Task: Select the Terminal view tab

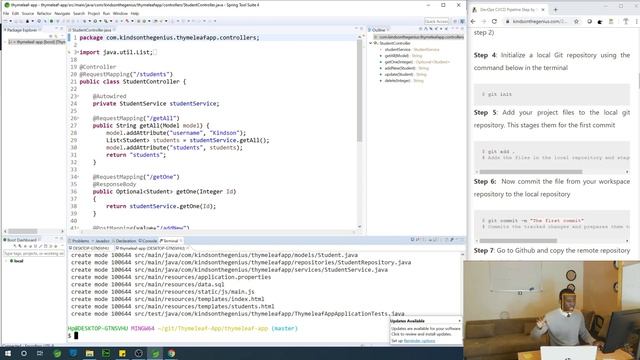Action: point(171,241)
